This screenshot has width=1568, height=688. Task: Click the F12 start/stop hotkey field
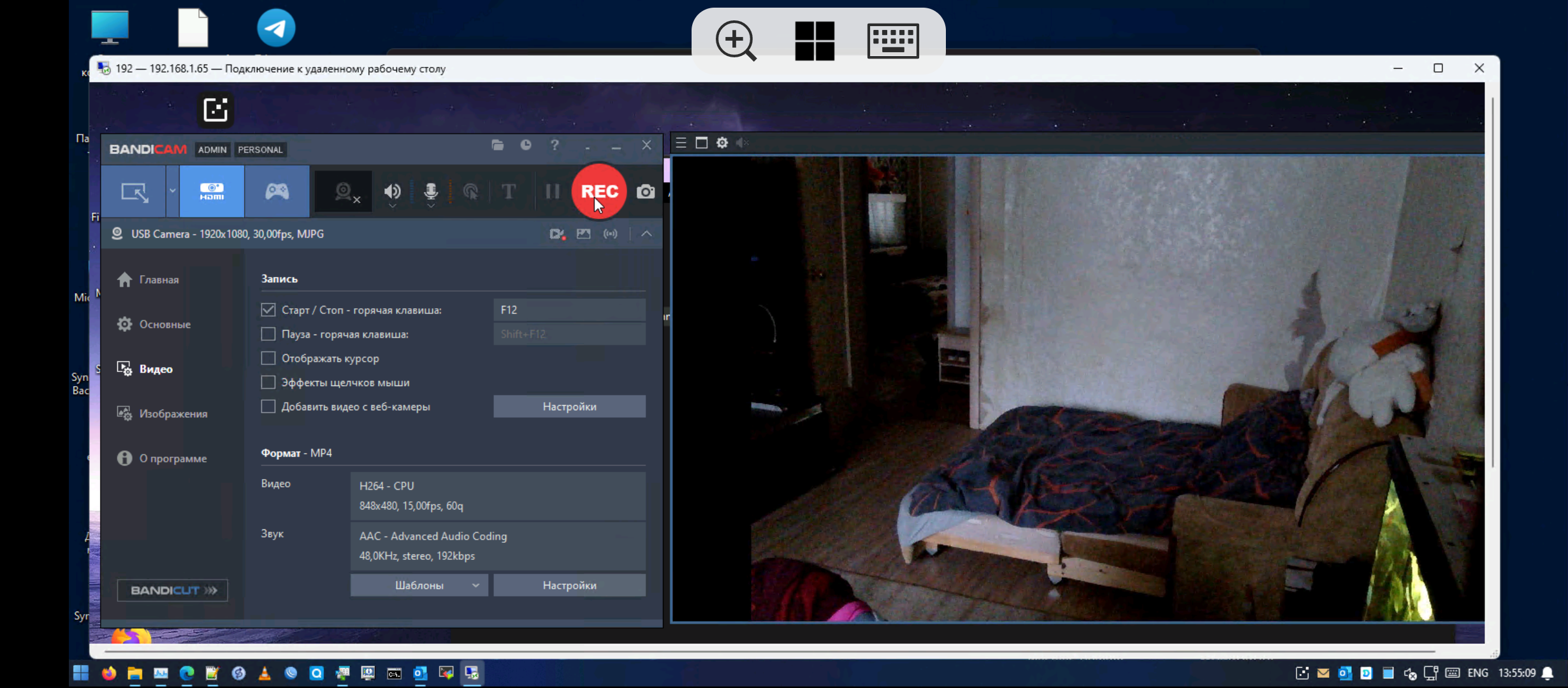569,310
